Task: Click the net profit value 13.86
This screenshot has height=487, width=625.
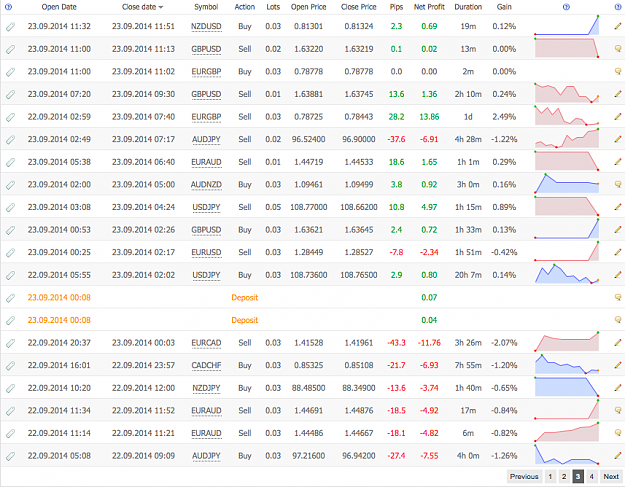Action: [429, 117]
